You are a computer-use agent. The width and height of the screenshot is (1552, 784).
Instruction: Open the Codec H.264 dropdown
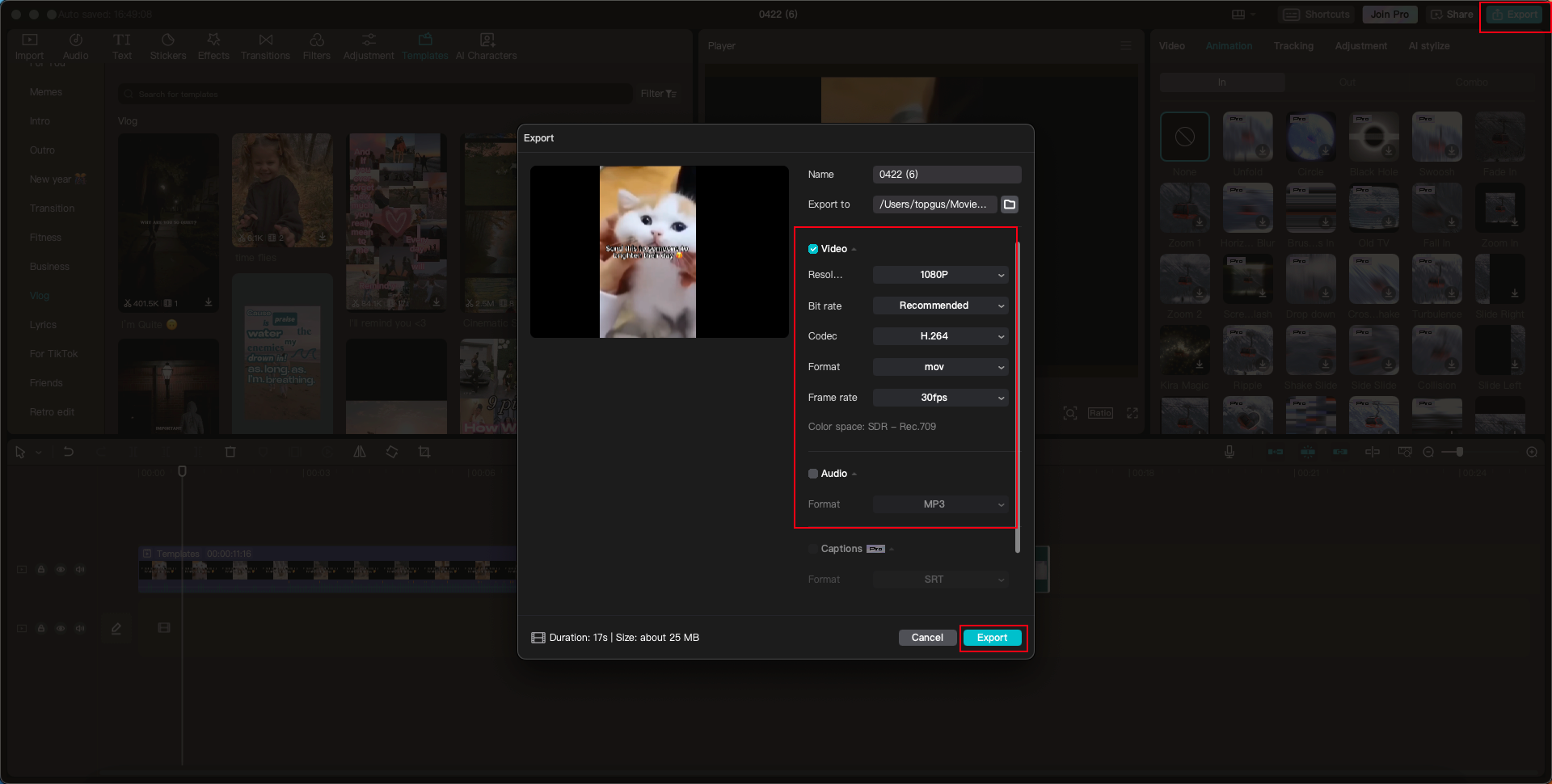click(941, 336)
